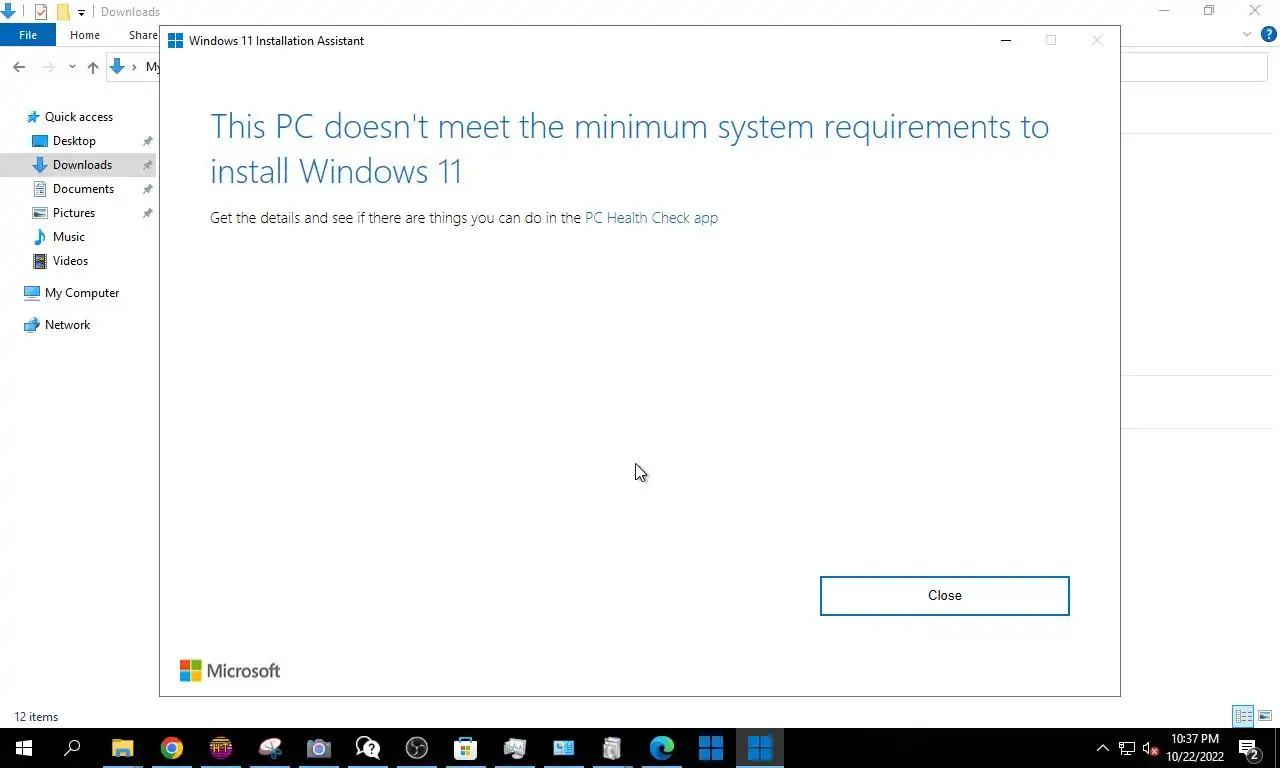Minimize the Windows 11 Installation Assistant window

coord(1006,40)
